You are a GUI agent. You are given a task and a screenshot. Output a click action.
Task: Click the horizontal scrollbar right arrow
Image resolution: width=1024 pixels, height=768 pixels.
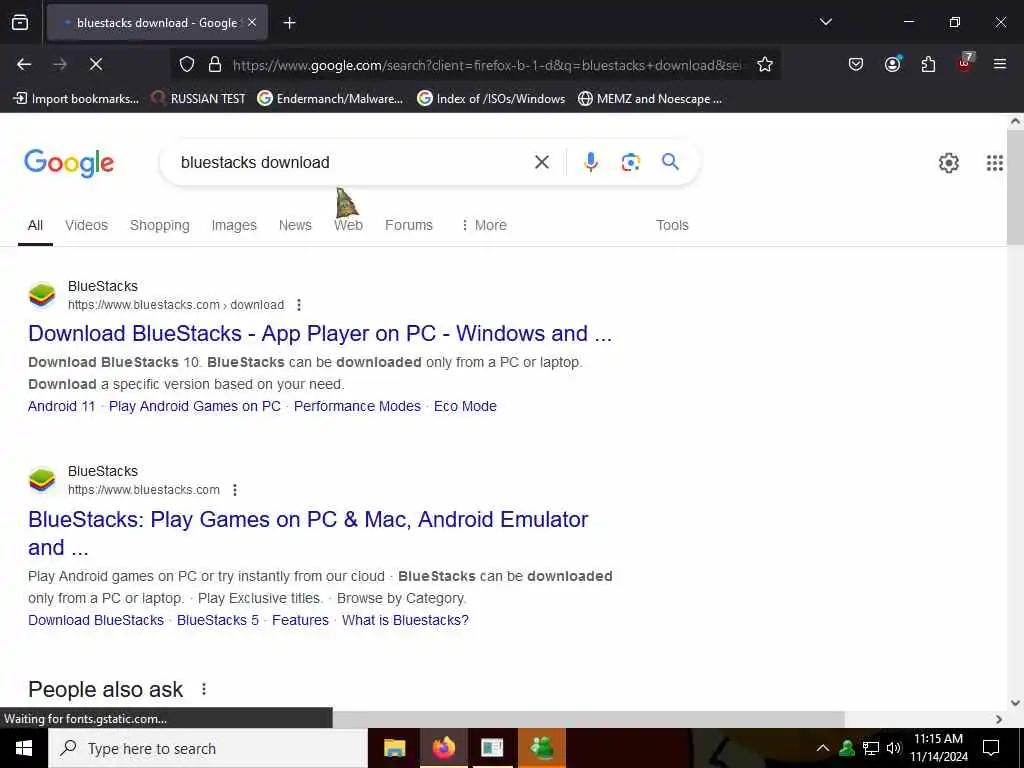point(999,719)
